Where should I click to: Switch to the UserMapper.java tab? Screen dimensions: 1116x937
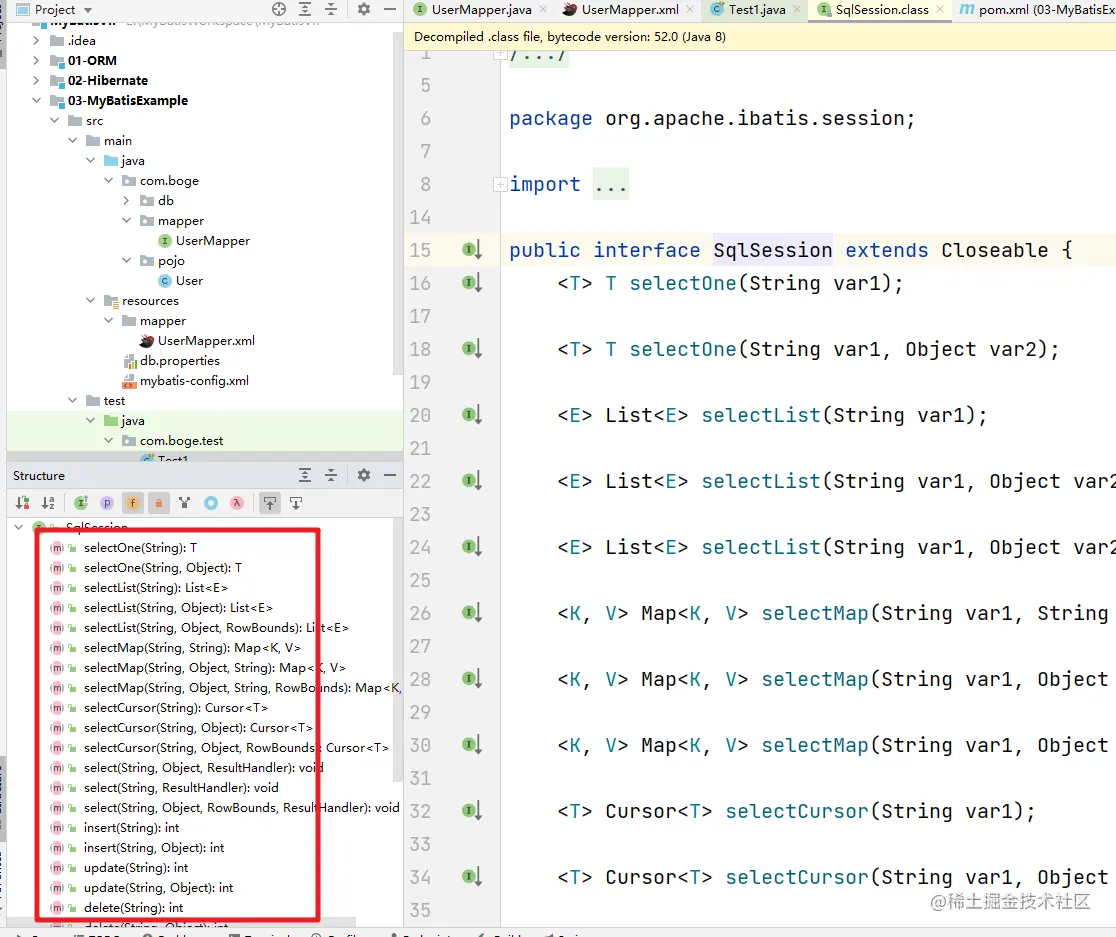481,10
